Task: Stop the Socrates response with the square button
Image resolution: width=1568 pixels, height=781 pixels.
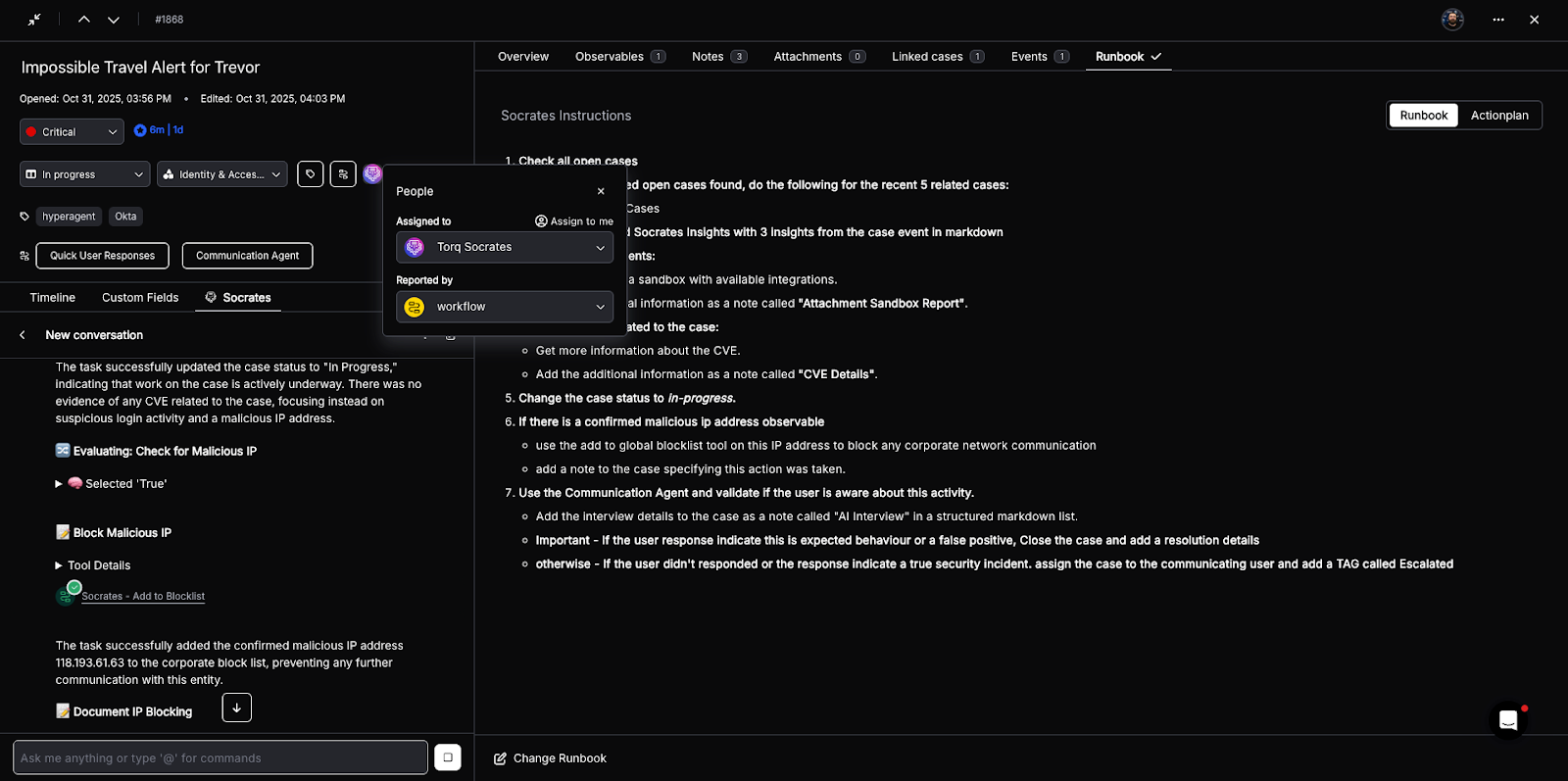Action: click(447, 757)
